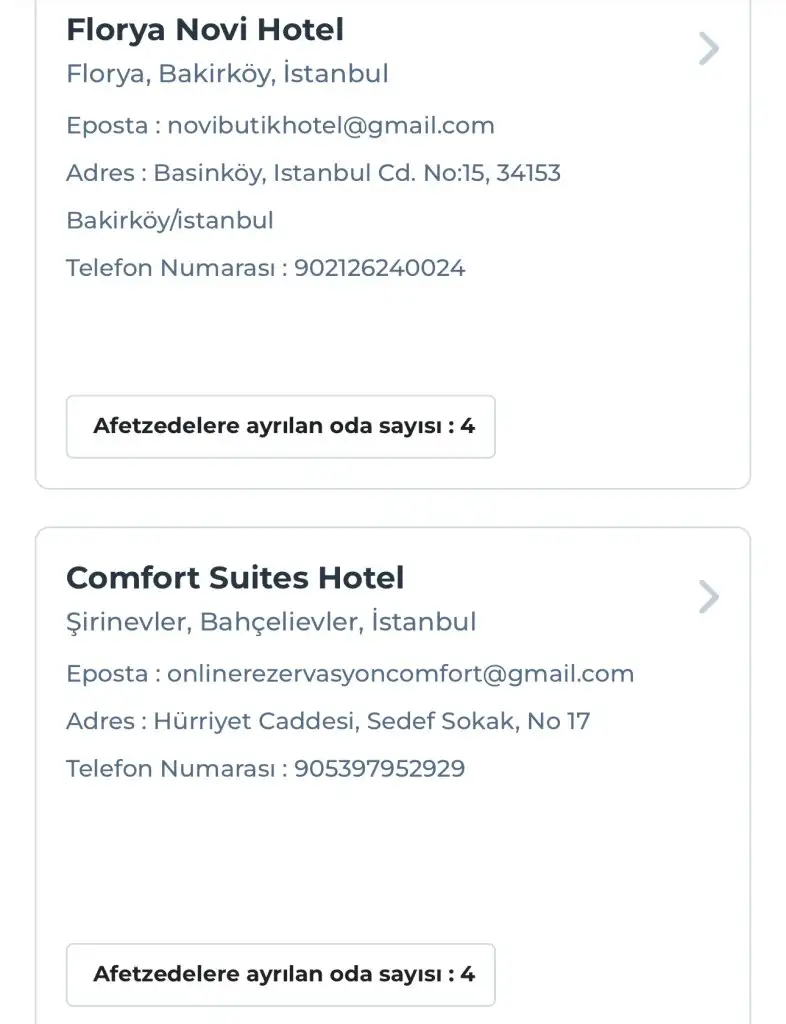Tap phone number 905397952929
786x1024 pixels.
[x=380, y=769]
